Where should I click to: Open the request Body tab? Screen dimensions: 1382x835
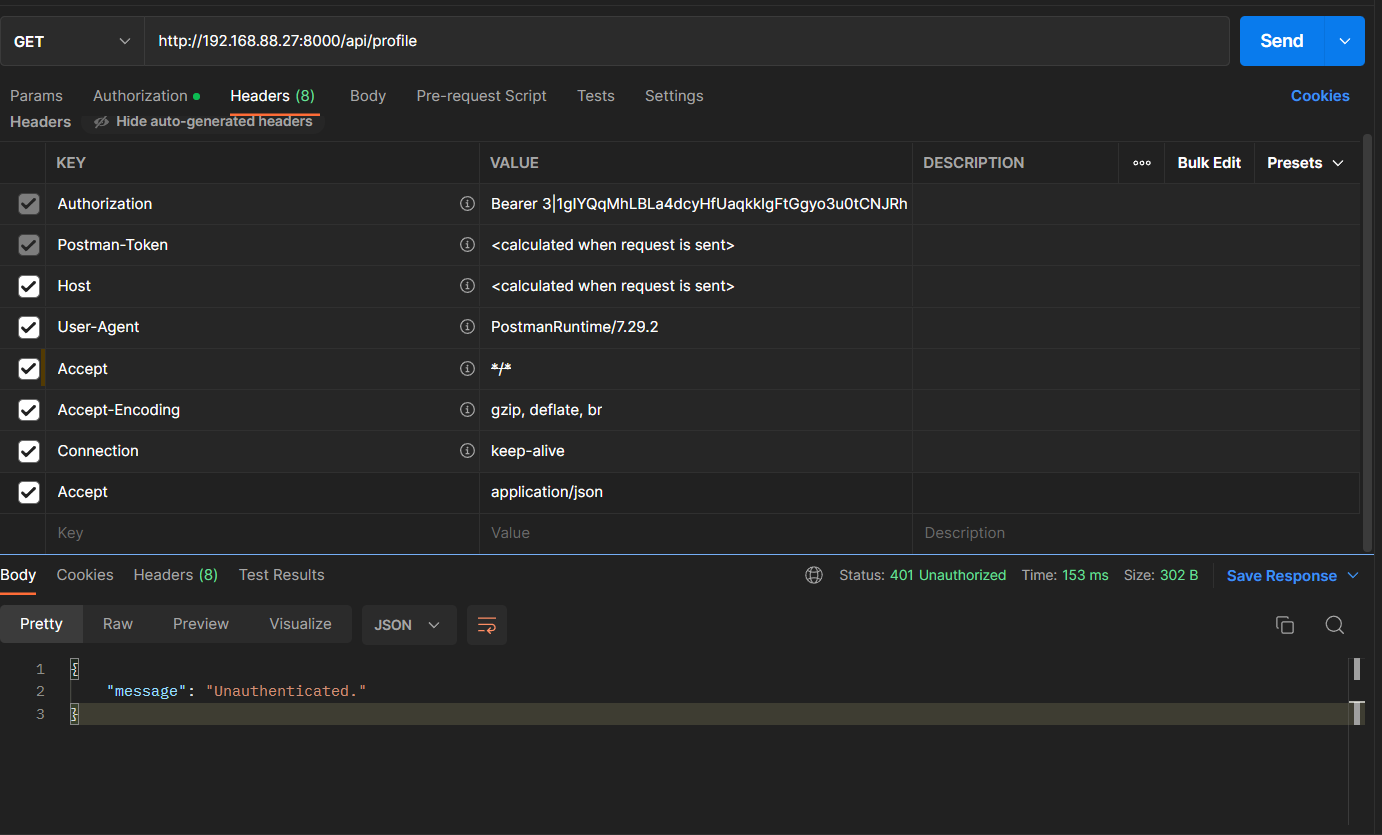pyautogui.click(x=368, y=96)
